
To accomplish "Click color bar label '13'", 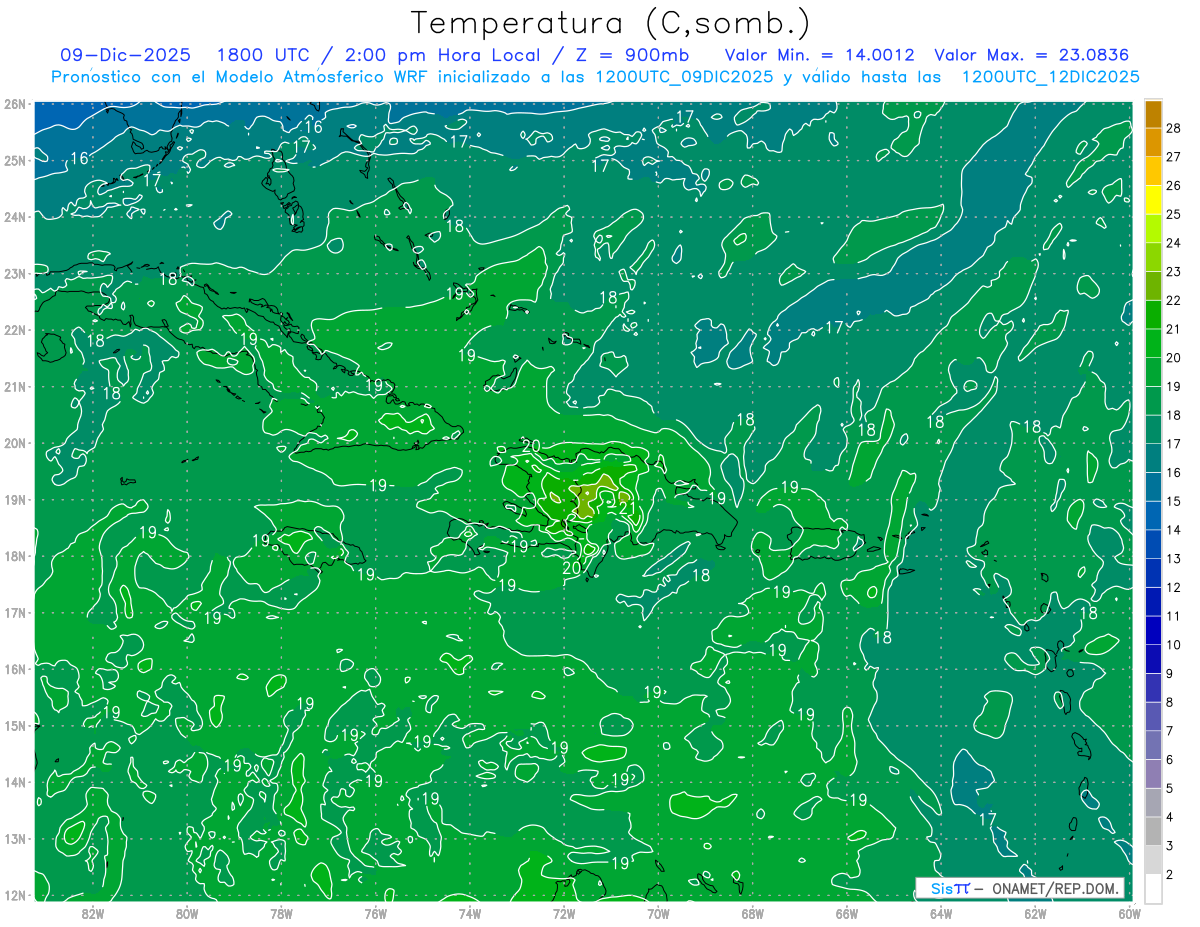I will (1174, 559).
